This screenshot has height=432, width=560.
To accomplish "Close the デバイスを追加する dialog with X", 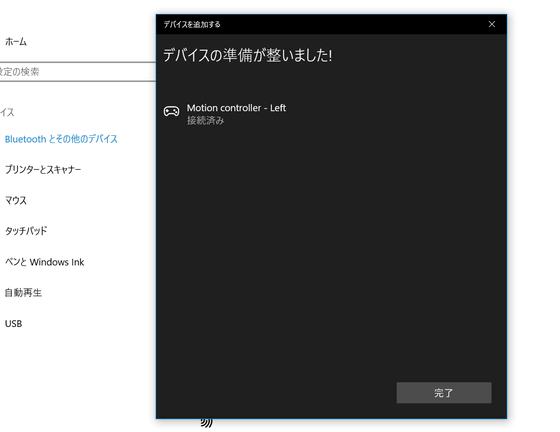I will [492, 24].
